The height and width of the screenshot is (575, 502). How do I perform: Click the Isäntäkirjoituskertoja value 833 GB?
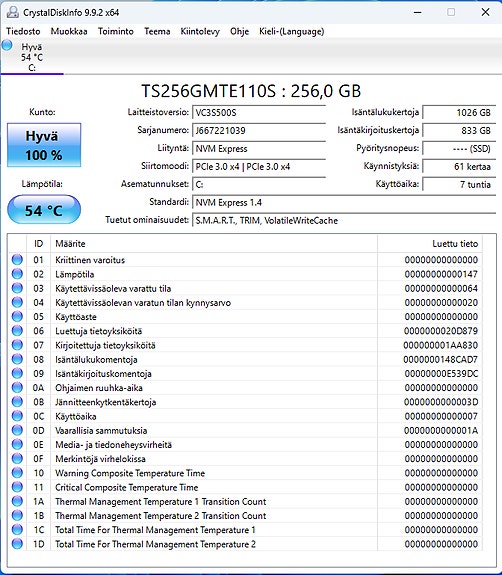coord(459,131)
